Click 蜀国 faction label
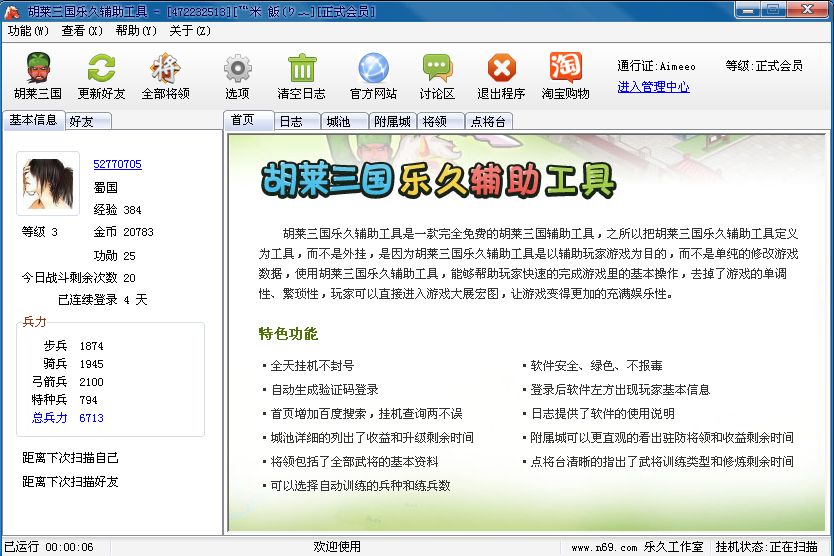The height and width of the screenshot is (556, 834). pyautogui.click(x=105, y=187)
